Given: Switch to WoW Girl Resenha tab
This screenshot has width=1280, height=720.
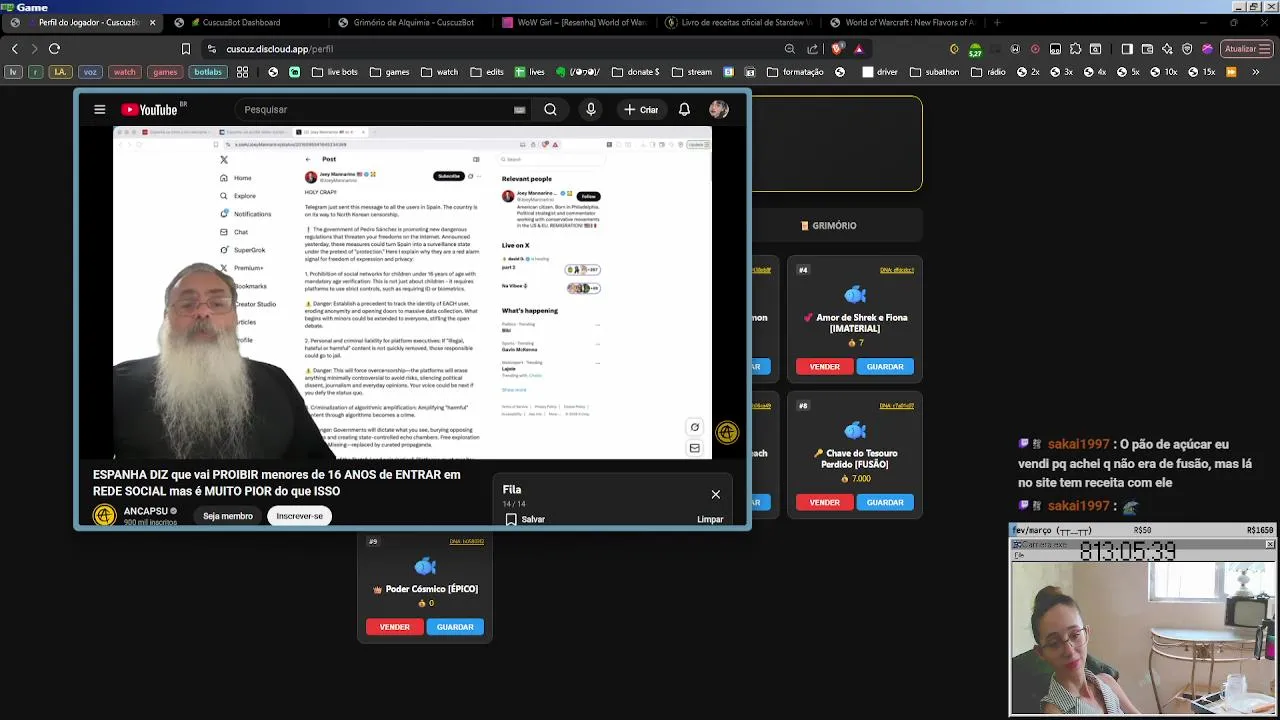Looking at the screenshot, I should coord(576,22).
